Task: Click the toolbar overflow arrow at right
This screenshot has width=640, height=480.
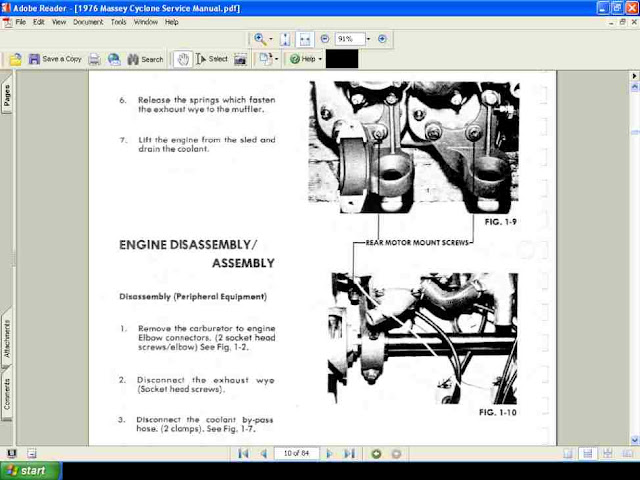Action: 634,76
